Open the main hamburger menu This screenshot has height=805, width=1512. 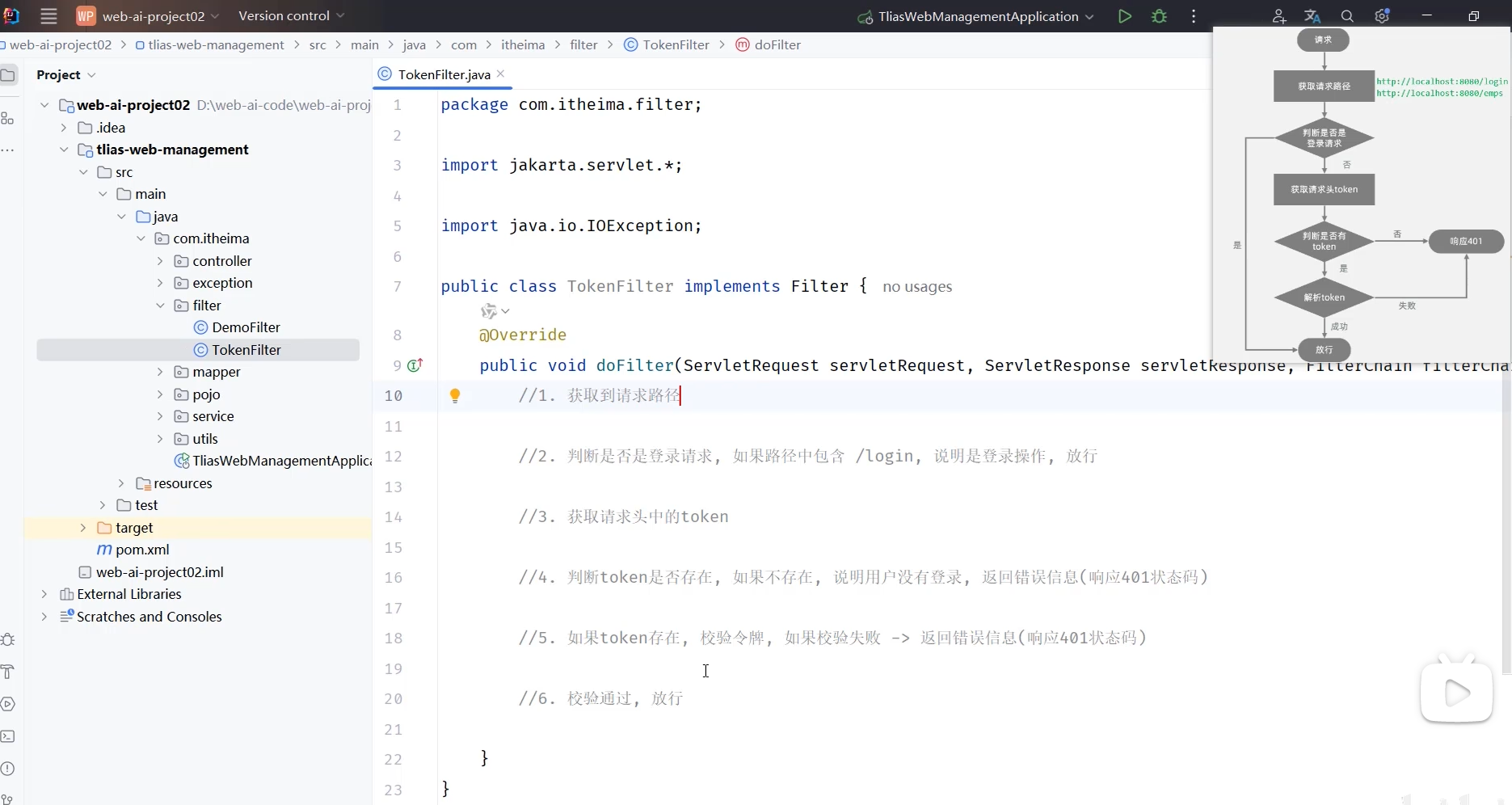[x=48, y=16]
